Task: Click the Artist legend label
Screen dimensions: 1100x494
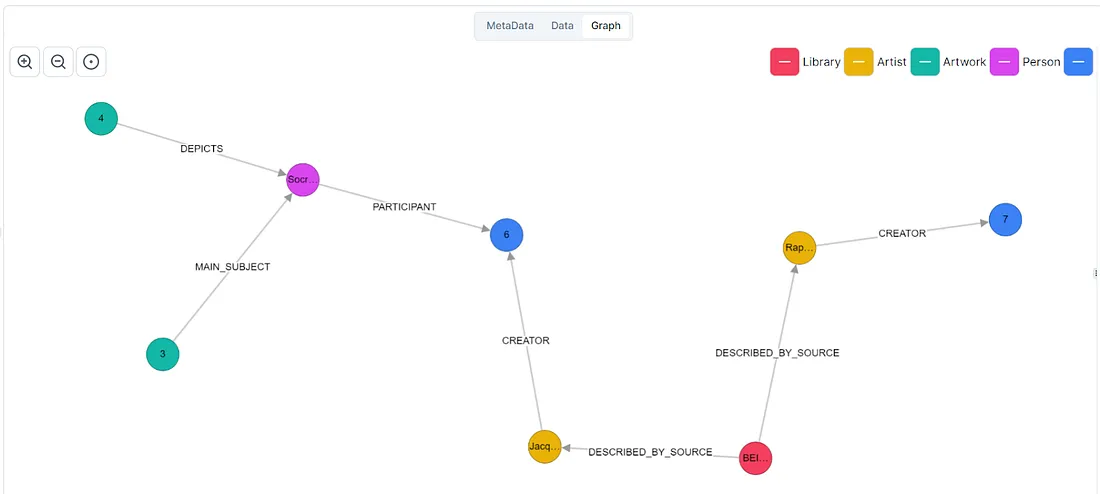Action: (x=892, y=62)
